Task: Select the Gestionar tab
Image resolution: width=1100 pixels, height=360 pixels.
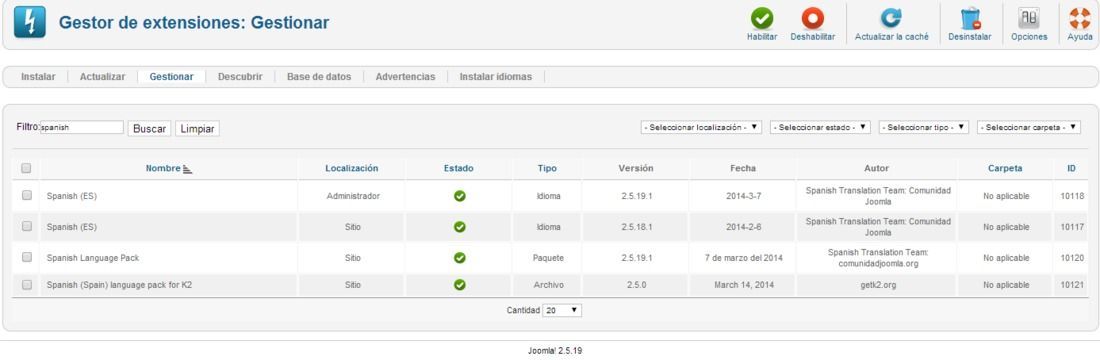Action: pyautogui.click(x=171, y=77)
